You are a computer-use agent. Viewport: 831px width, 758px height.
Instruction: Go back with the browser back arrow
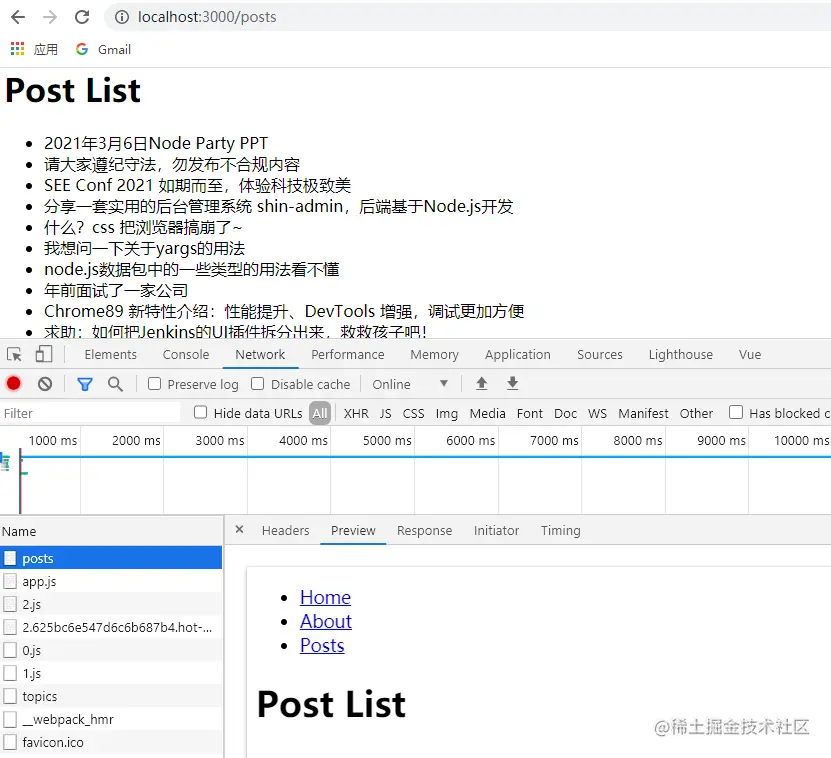point(17,17)
